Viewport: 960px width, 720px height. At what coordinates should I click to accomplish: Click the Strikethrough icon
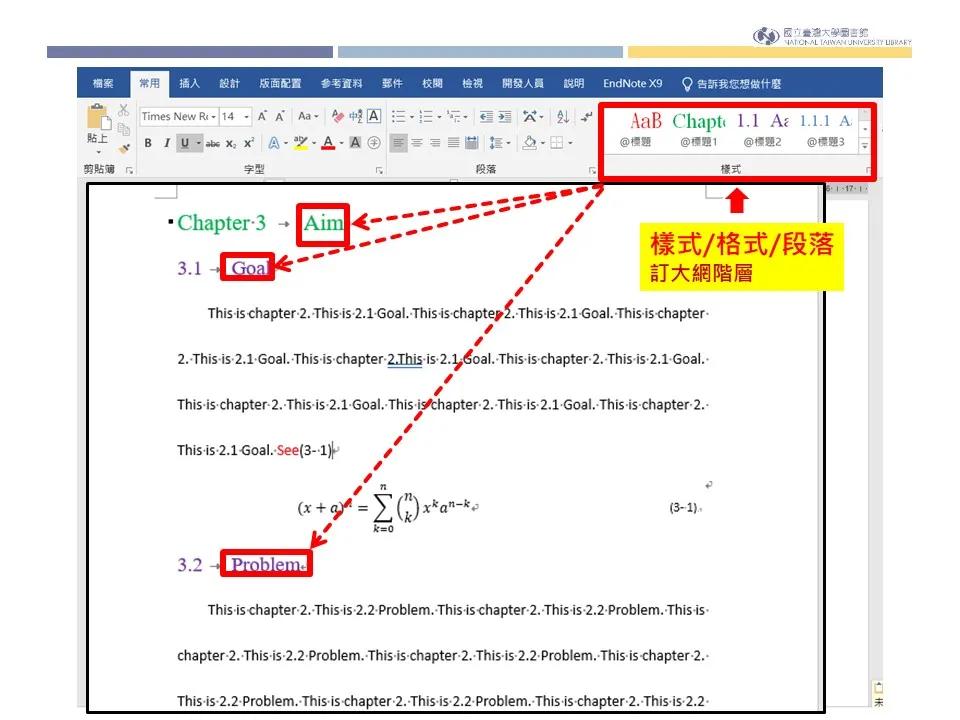tap(212, 143)
